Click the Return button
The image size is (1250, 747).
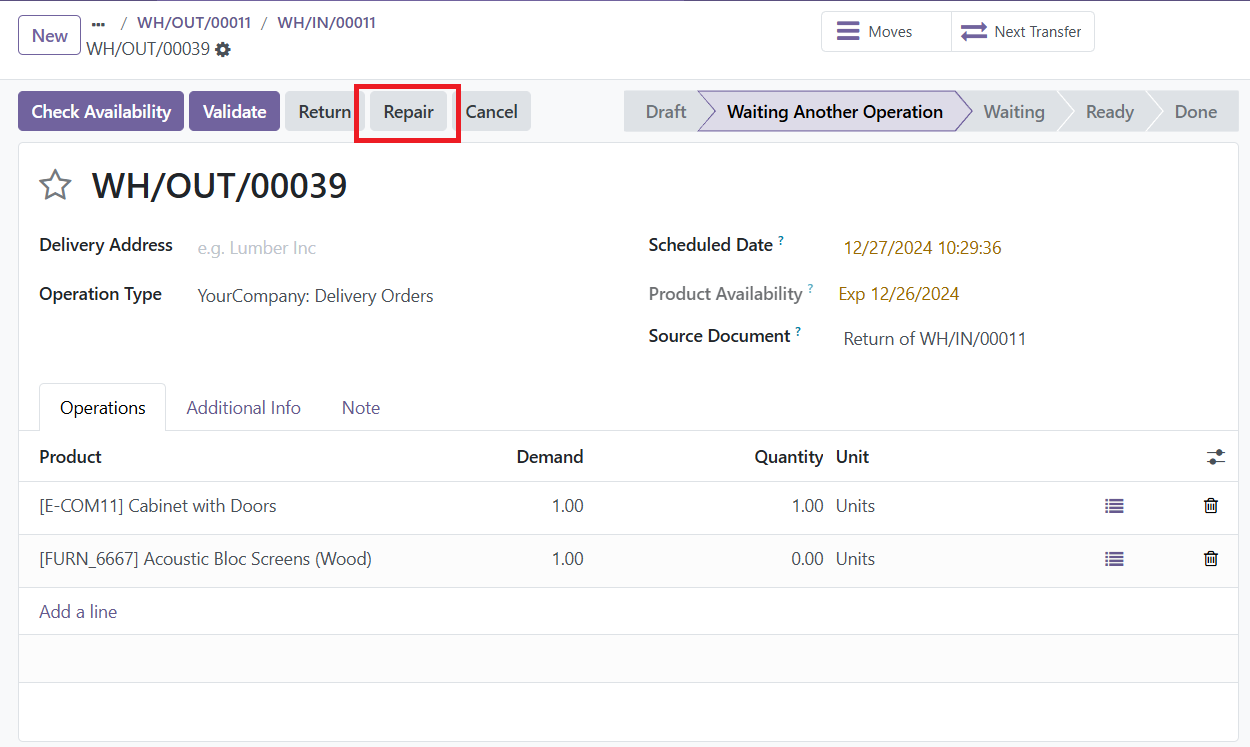point(325,112)
